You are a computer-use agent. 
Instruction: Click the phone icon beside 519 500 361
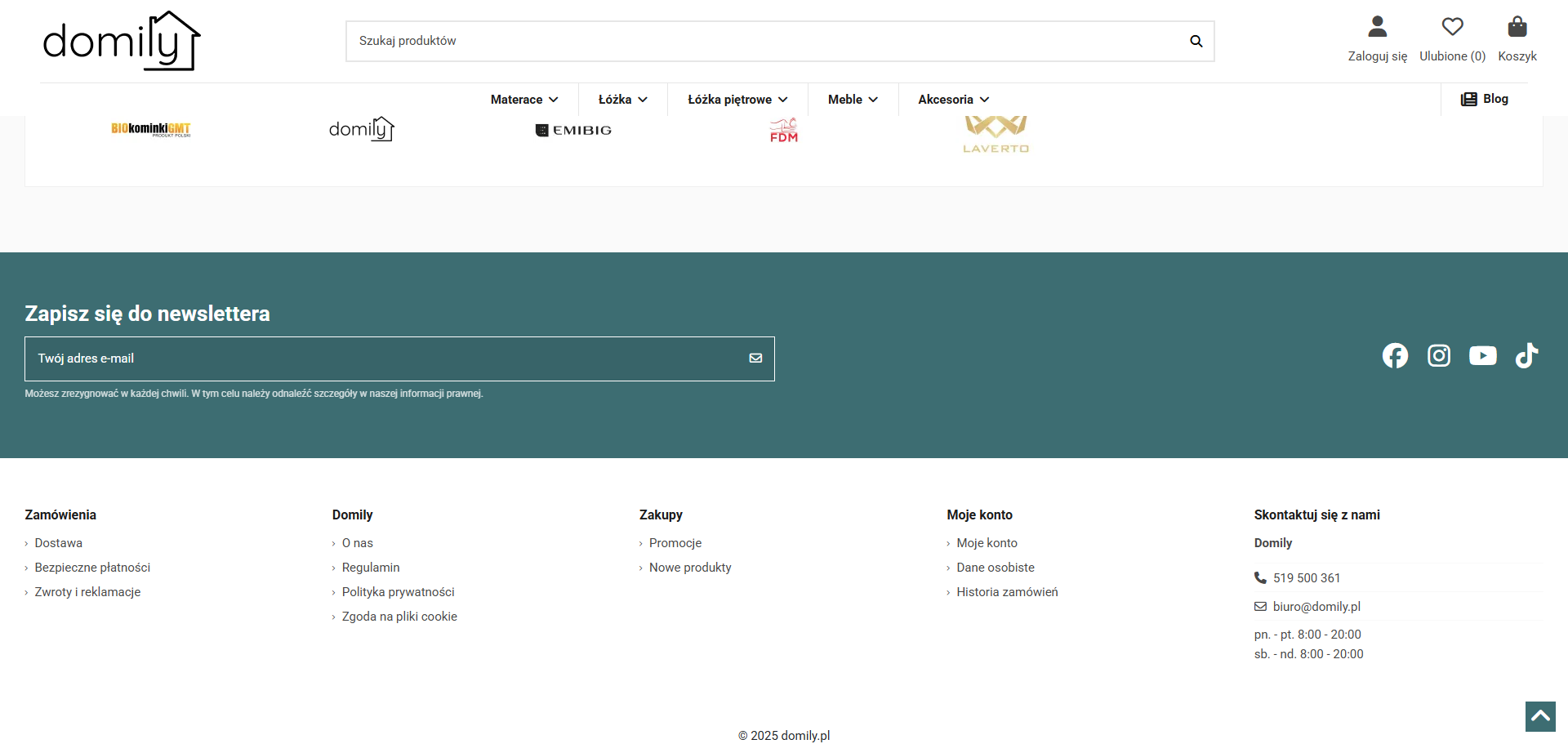(1260, 577)
